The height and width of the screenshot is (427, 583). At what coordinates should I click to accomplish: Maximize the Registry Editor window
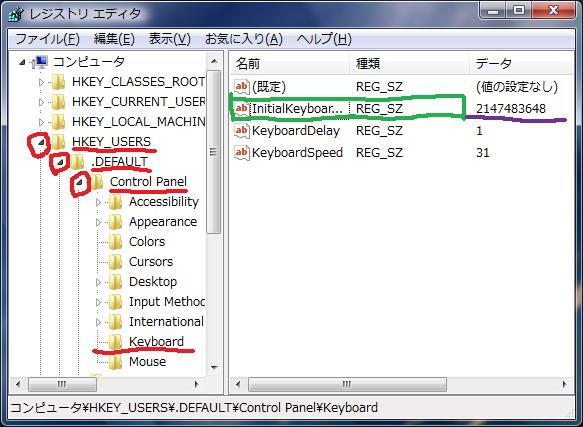pos(519,10)
